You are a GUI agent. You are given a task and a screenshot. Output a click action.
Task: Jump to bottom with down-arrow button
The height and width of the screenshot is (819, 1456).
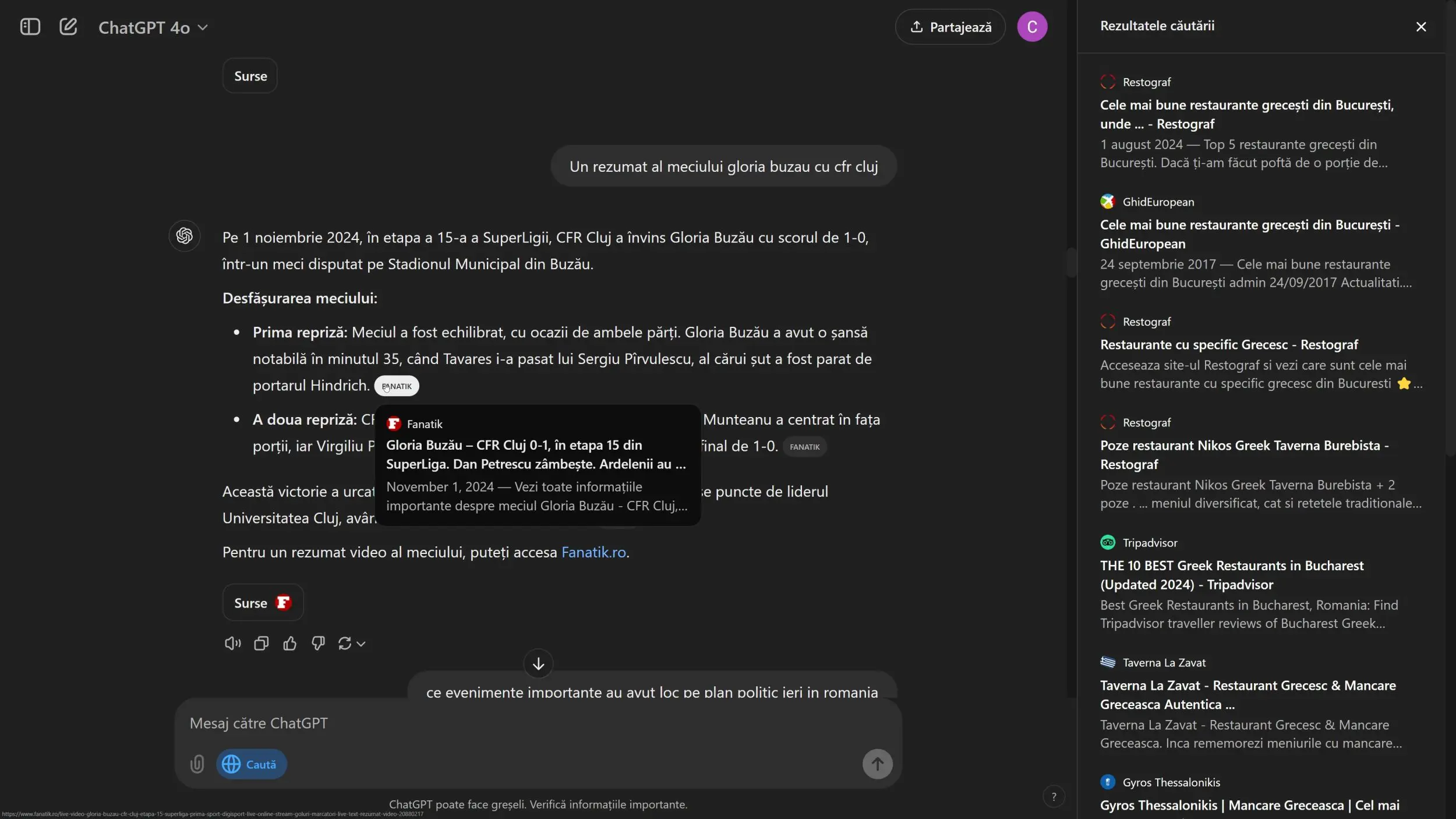[x=538, y=663]
